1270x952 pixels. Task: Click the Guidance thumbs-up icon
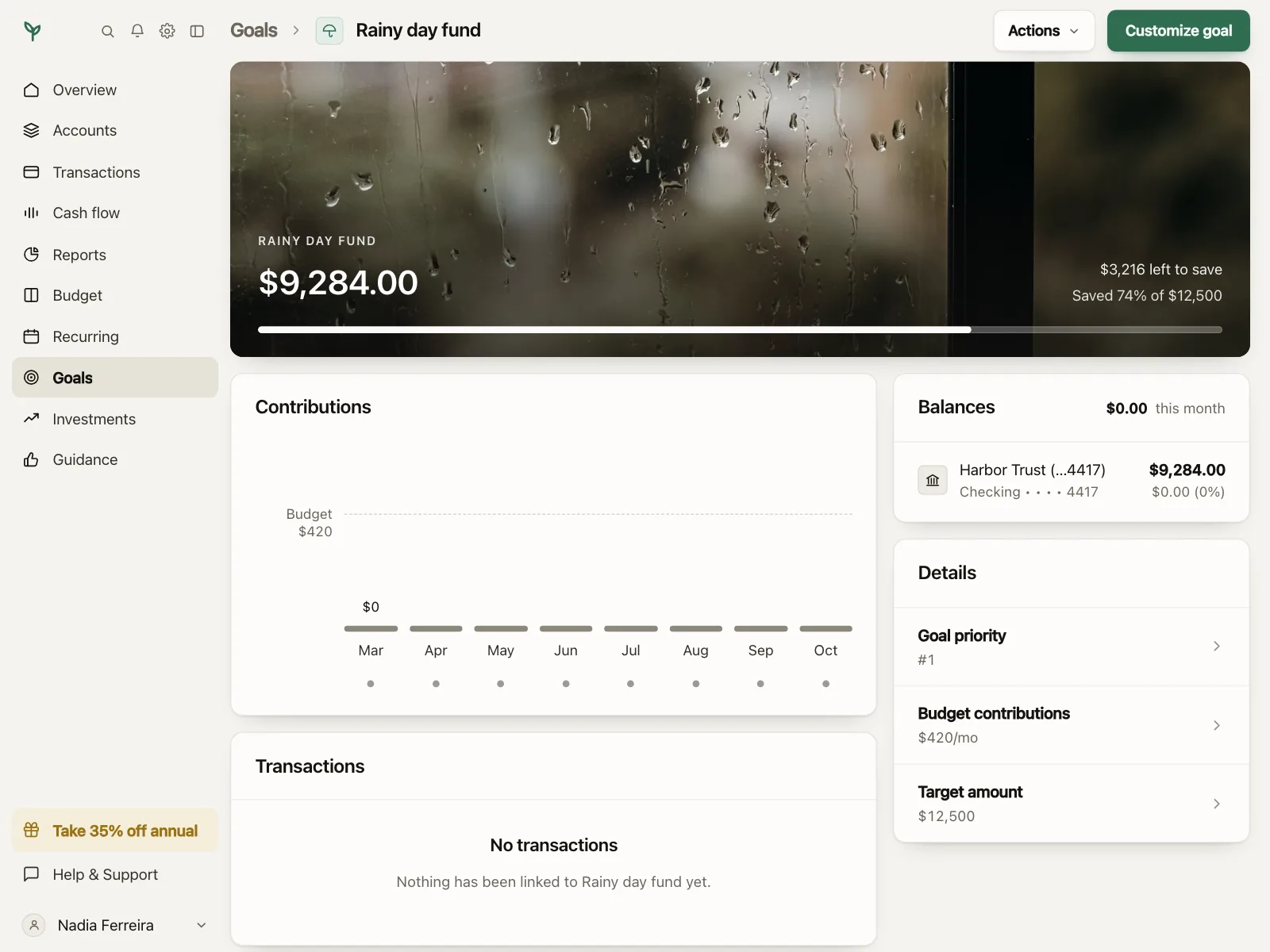[32, 459]
